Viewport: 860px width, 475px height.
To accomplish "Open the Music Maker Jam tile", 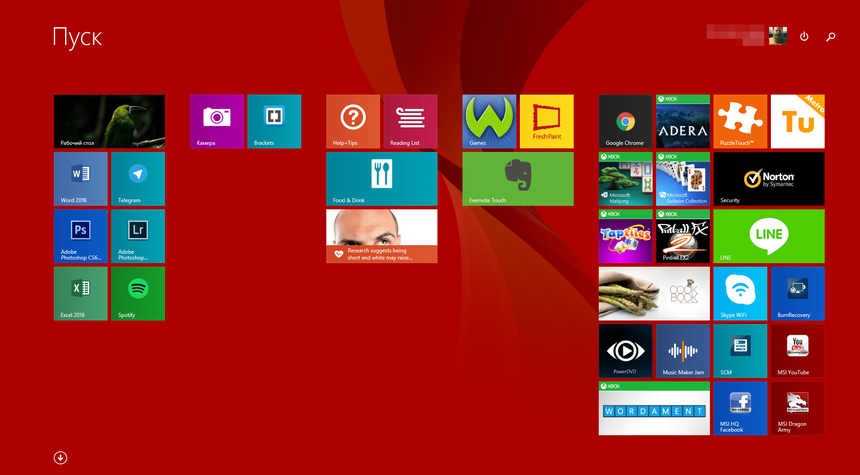I will pos(683,350).
